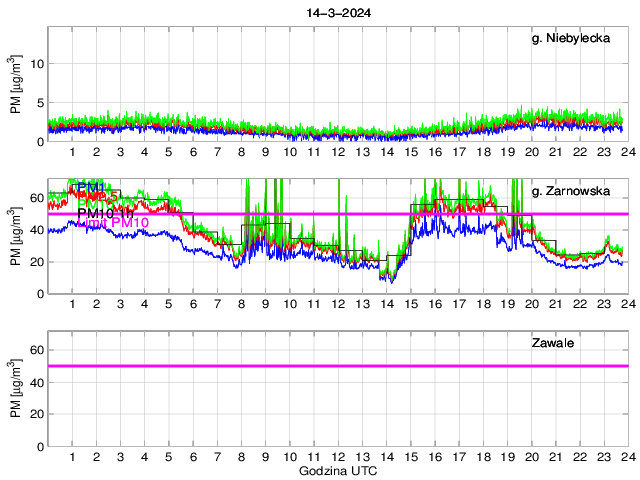Screen dimensions: 640x480
Task: Click the Godzina UTC axis title
Action: [x=338, y=470]
